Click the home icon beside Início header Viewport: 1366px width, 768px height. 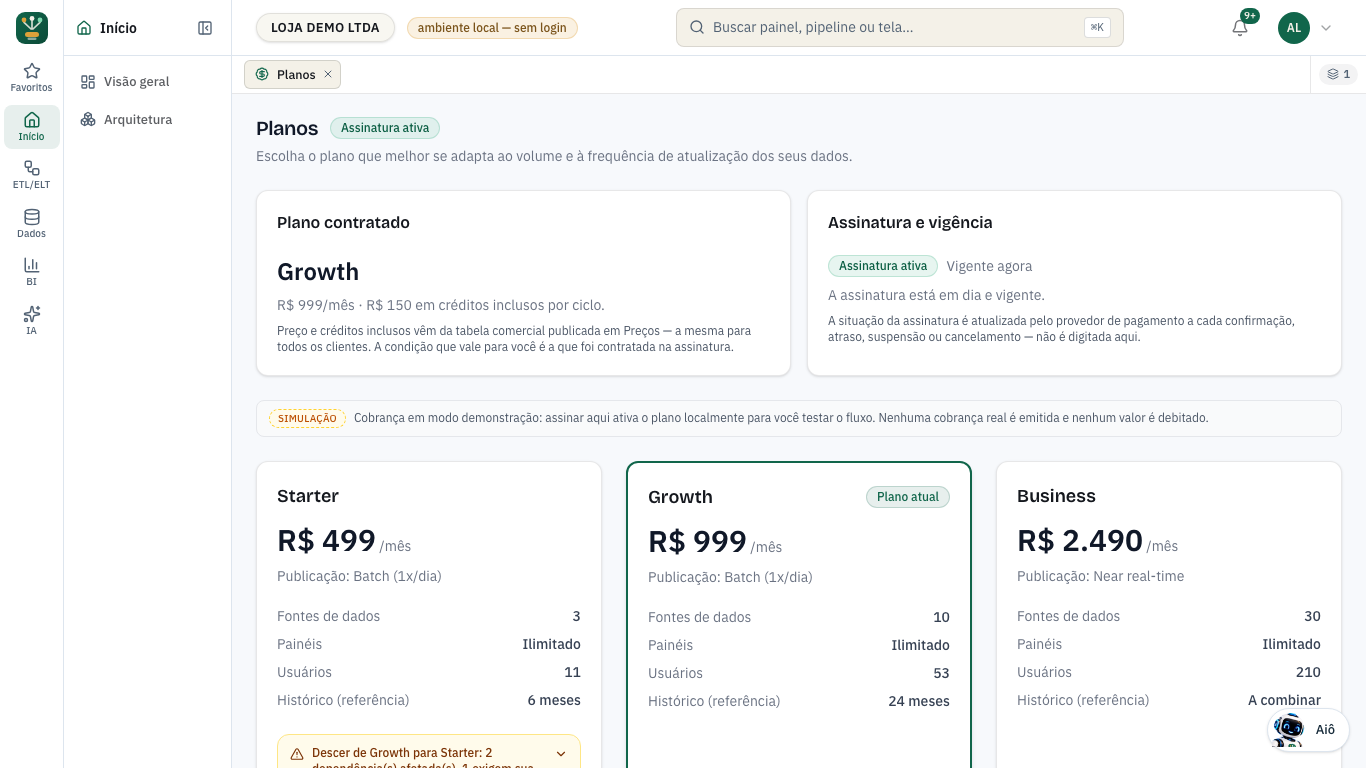pos(84,28)
